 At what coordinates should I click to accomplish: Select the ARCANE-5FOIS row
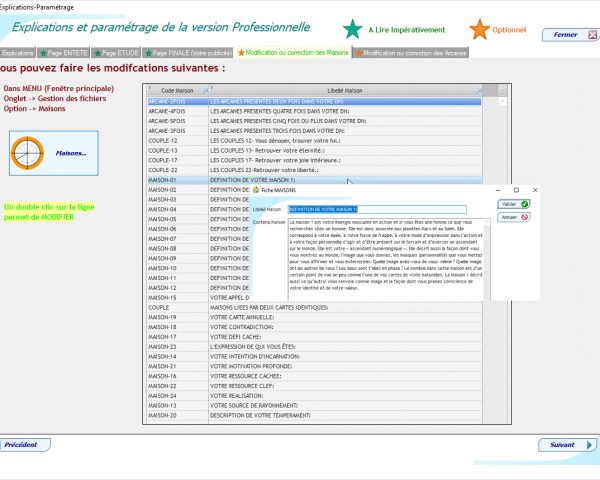point(314,121)
